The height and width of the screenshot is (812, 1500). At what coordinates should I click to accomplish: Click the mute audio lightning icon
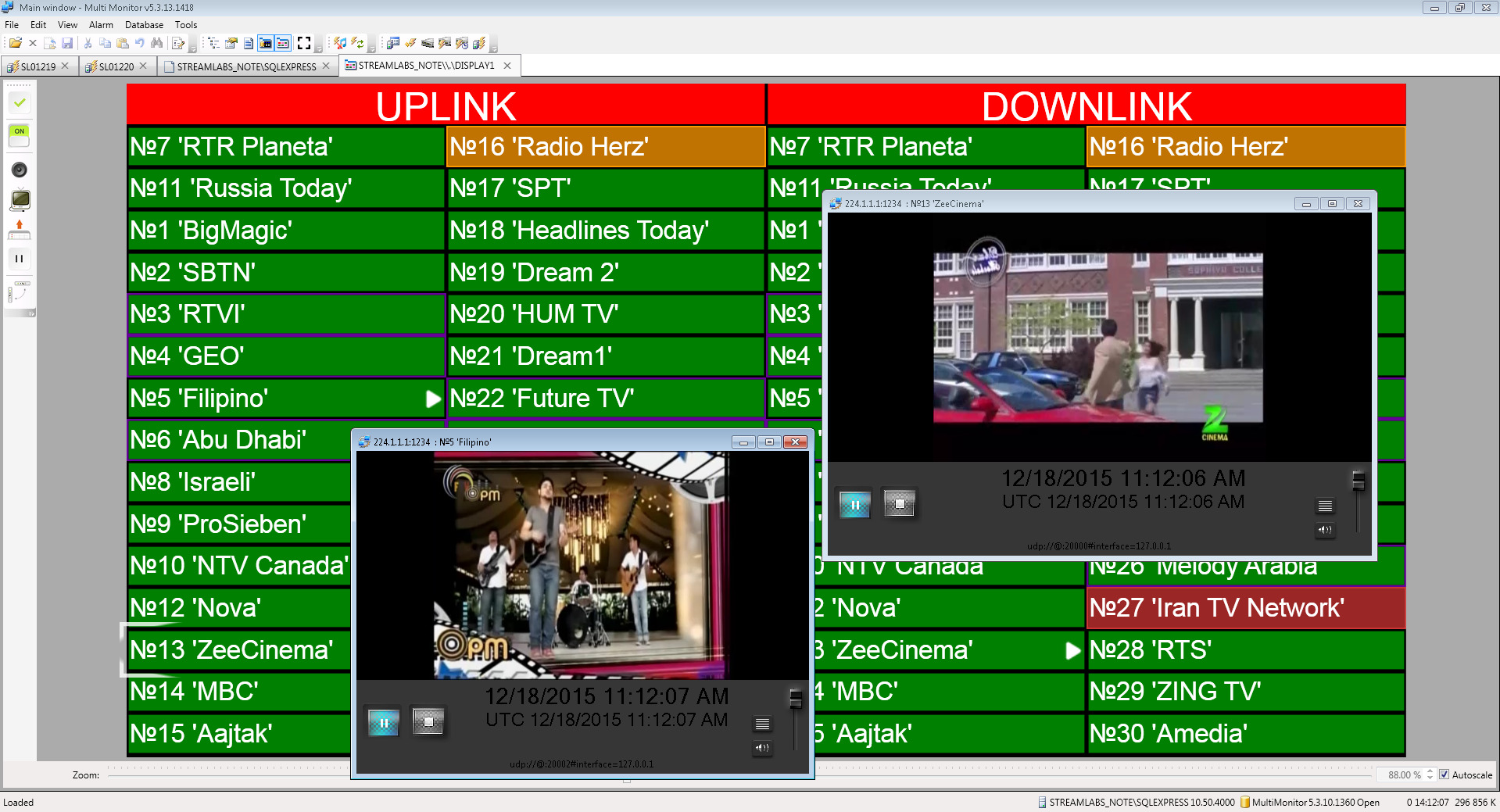(340, 43)
